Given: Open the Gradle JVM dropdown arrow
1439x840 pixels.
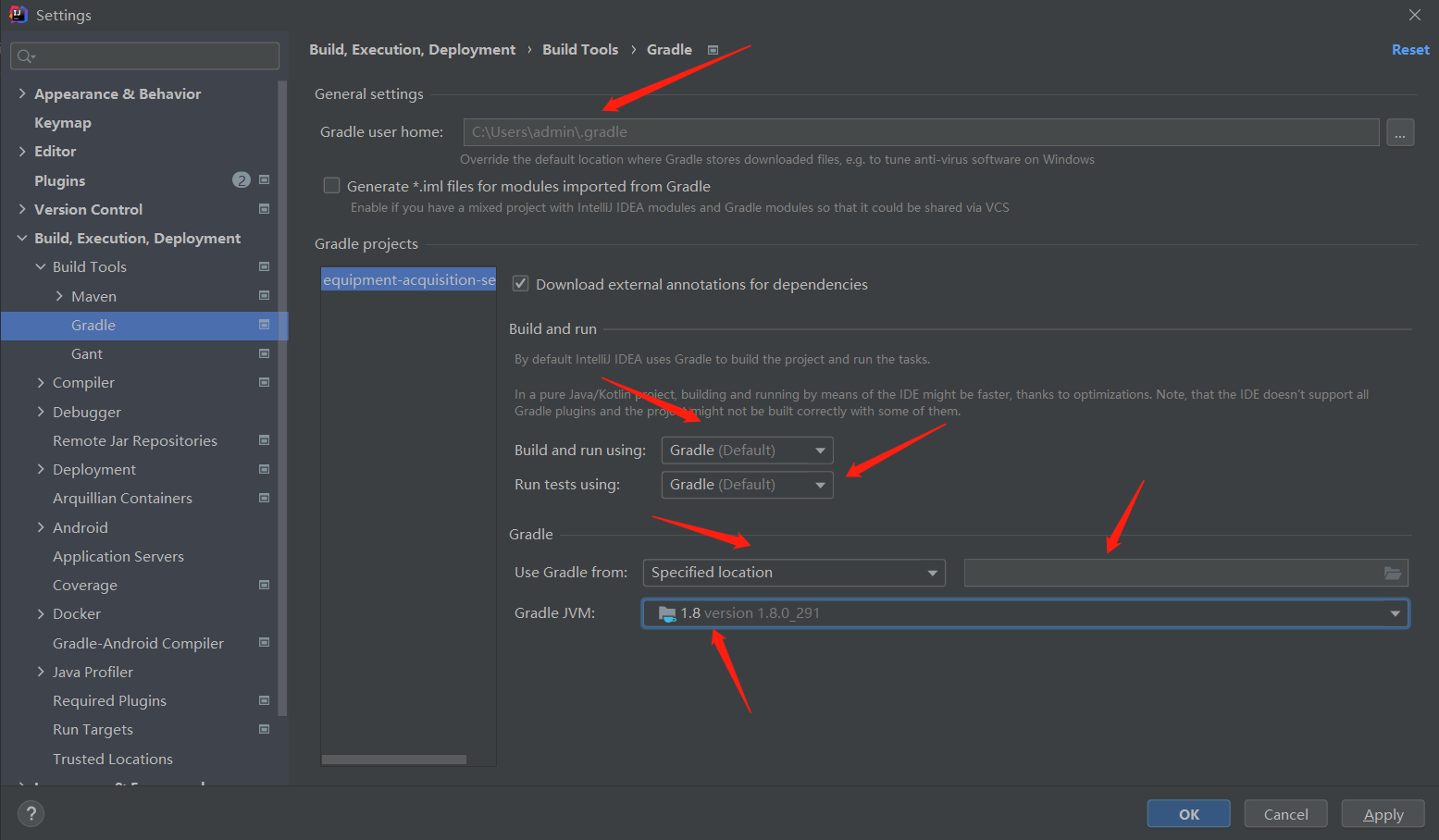Looking at the screenshot, I should (1395, 613).
